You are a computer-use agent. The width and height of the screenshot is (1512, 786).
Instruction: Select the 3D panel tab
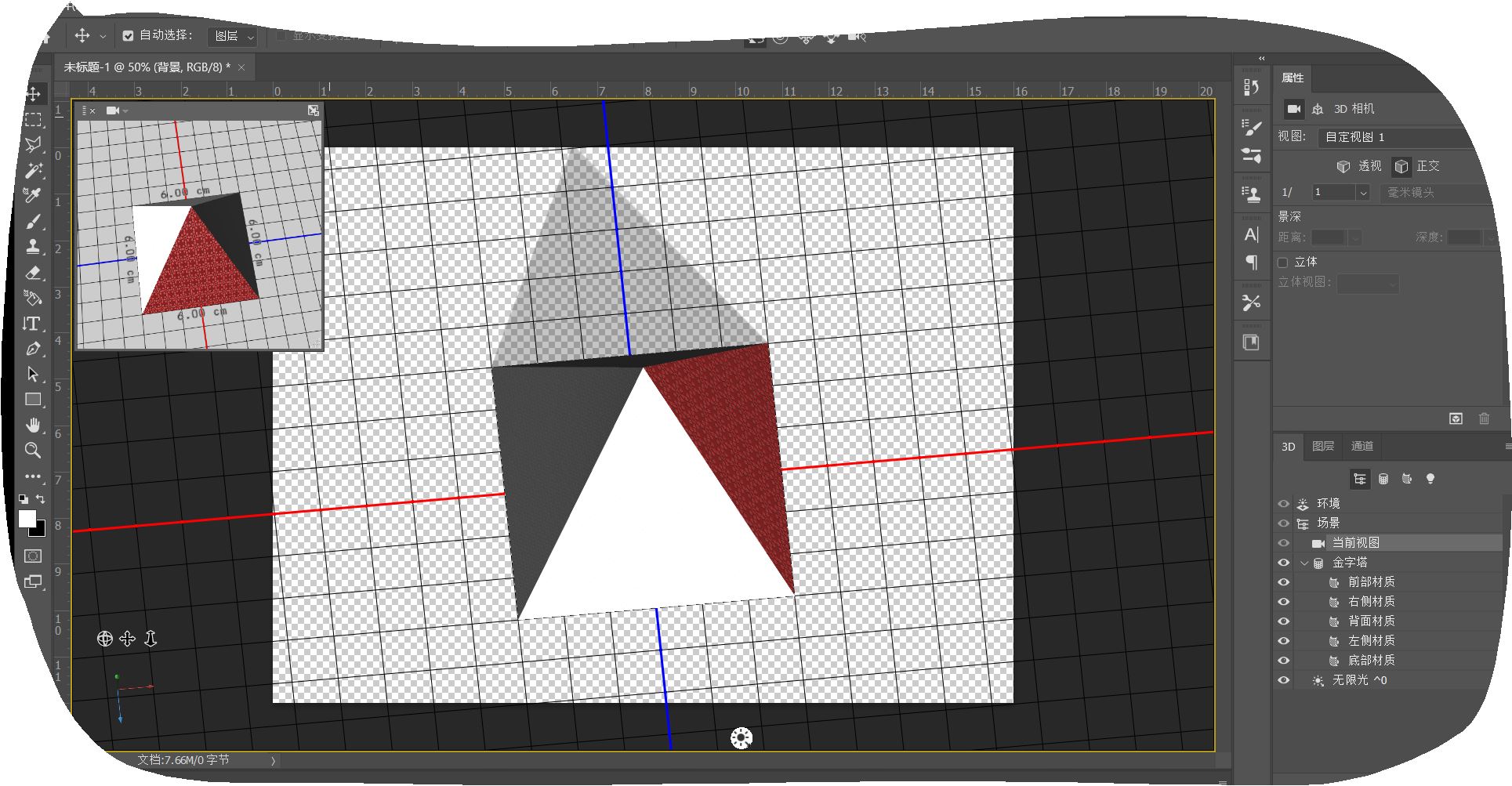coord(1289,447)
